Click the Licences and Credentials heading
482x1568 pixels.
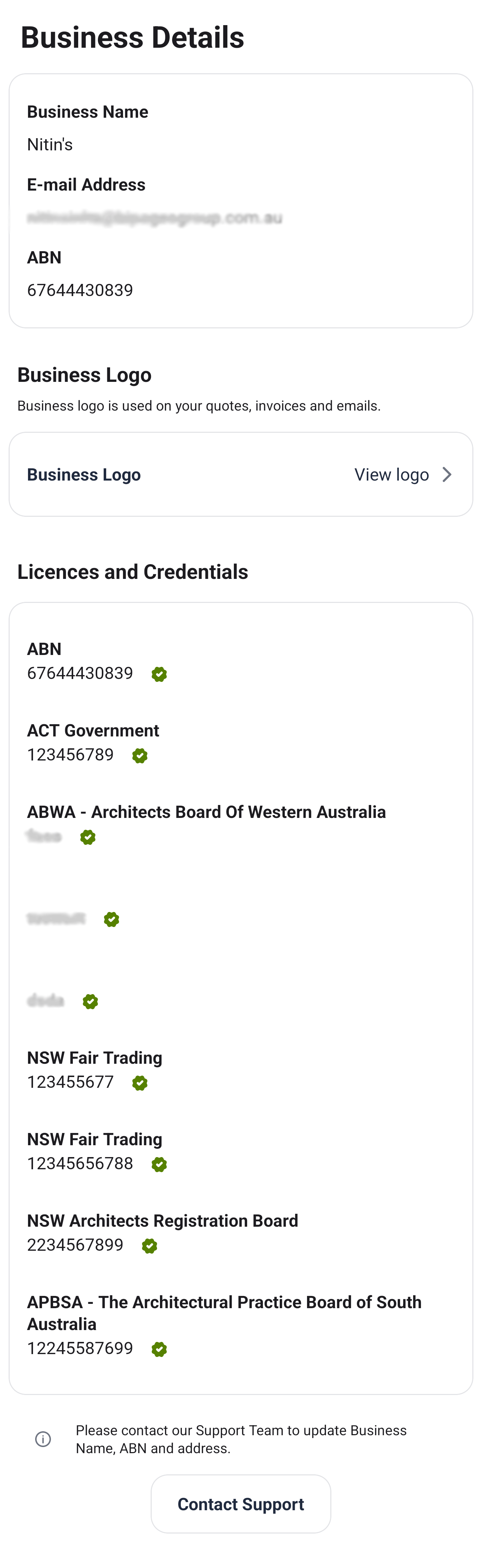point(133,572)
